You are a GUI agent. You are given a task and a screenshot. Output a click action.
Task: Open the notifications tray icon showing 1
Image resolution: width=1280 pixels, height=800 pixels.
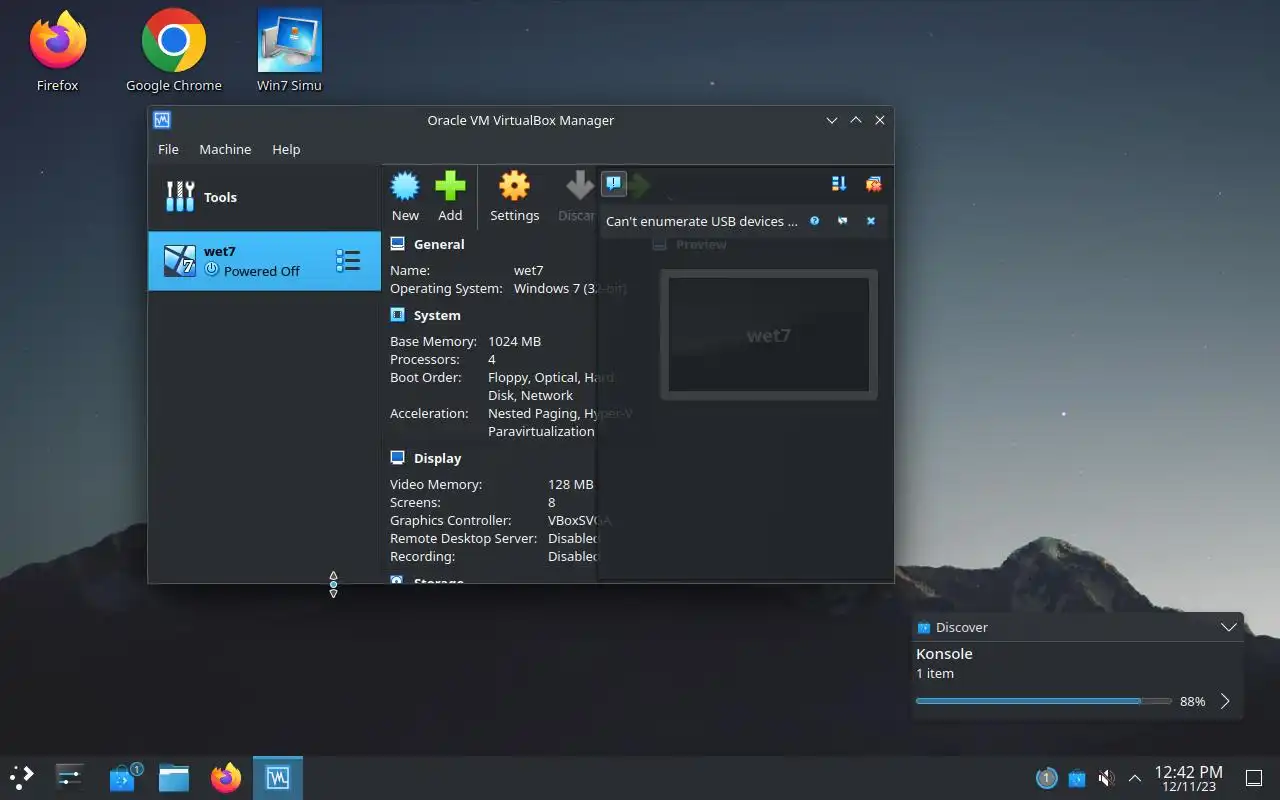click(1046, 777)
